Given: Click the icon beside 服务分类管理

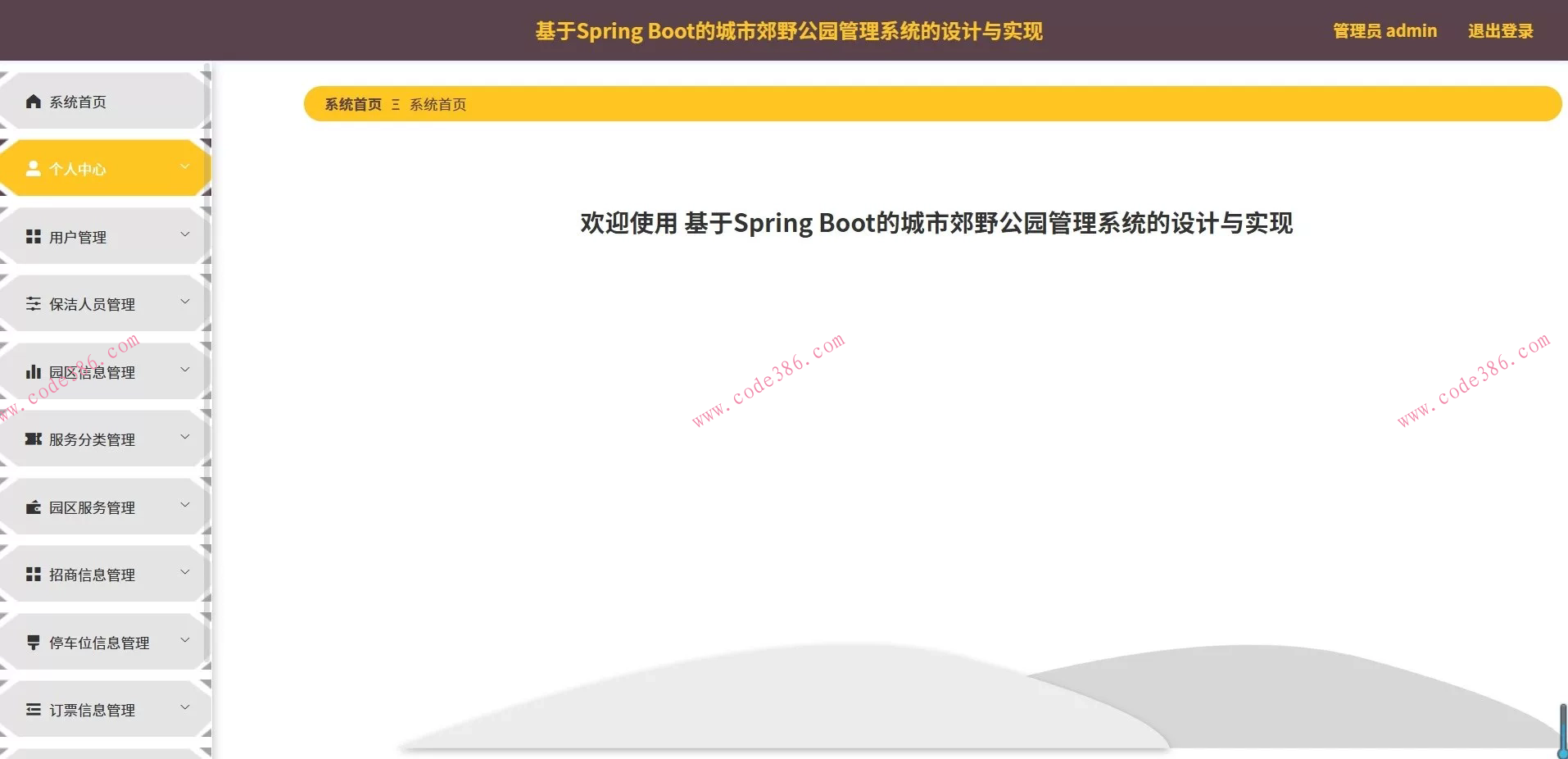Looking at the screenshot, I should [33, 439].
